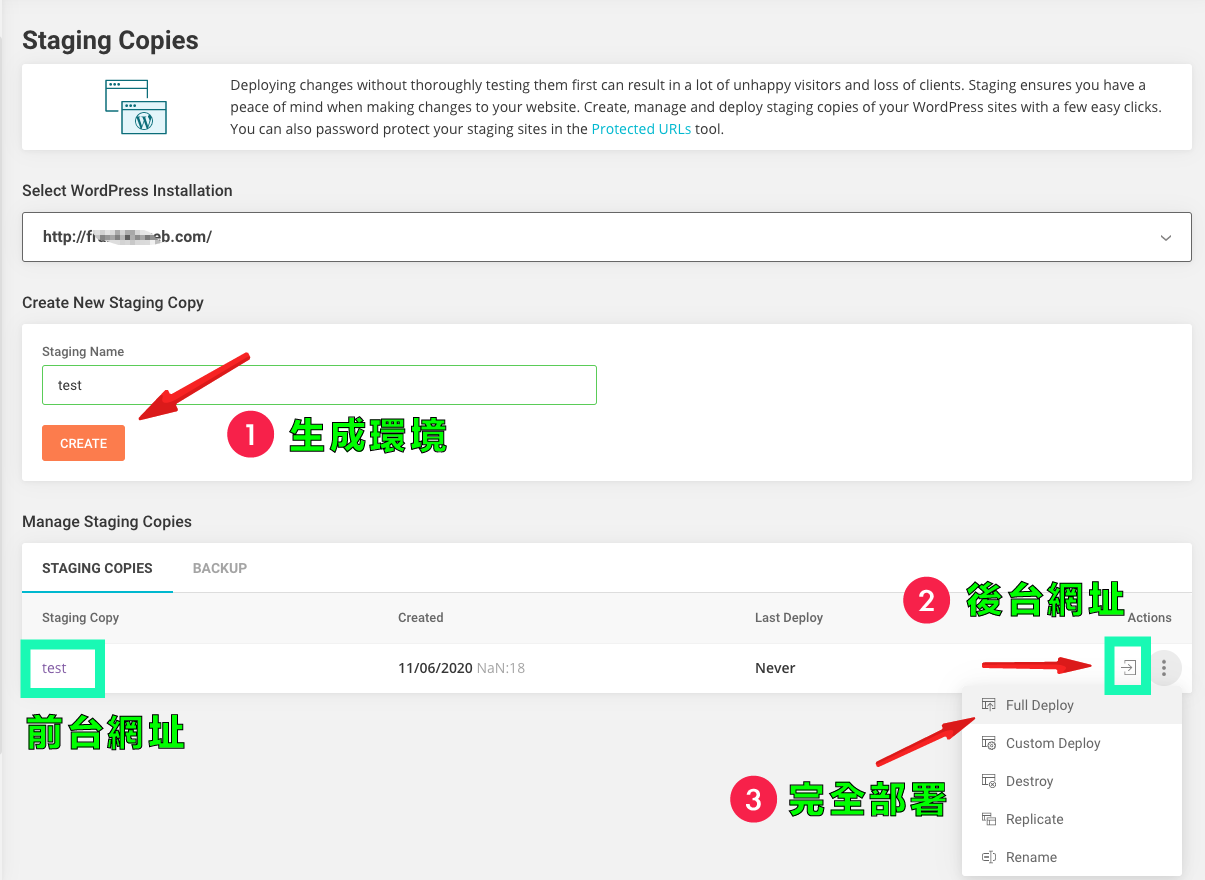
Task: Expand the WordPress installation dropdown chevron
Action: tap(1165, 238)
